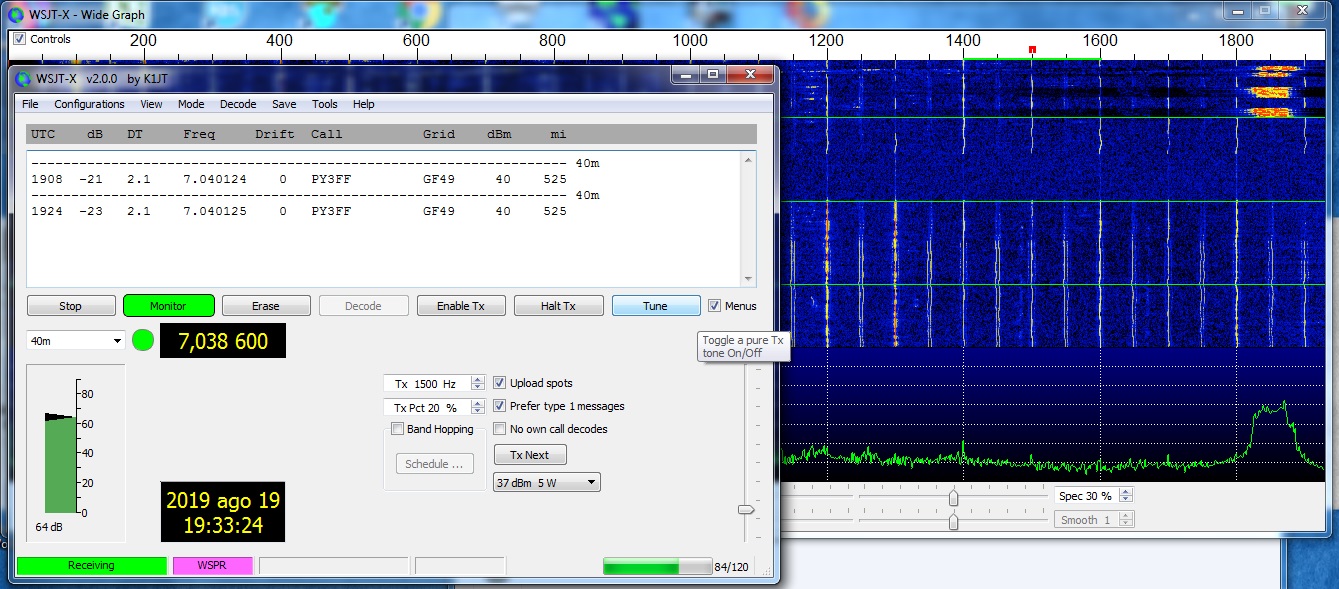Open the 37 dBm 5 W power dropdown
Viewport: 1339px width, 589px height.
pos(547,483)
